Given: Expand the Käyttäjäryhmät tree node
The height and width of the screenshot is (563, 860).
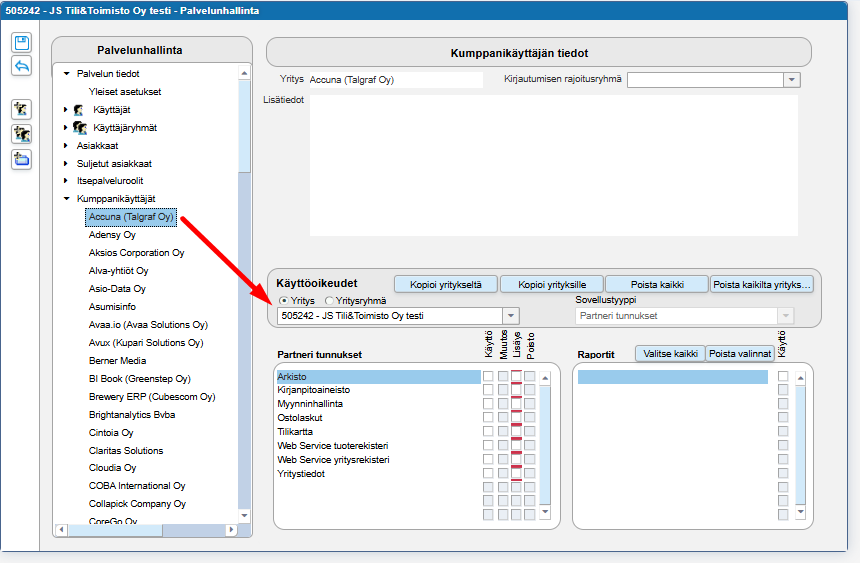Looking at the screenshot, I should coord(65,128).
